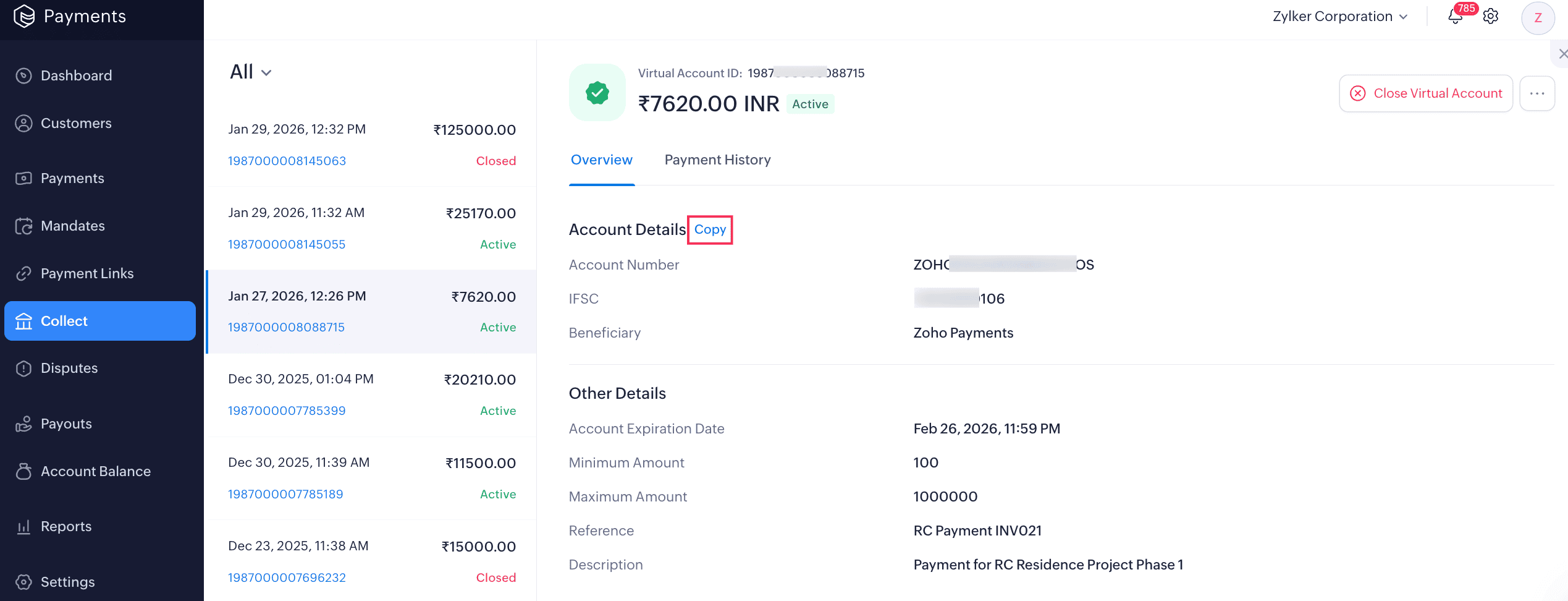Open the Zylker Corporation organization dropdown
The width and height of the screenshot is (1568, 601).
click(x=1339, y=17)
